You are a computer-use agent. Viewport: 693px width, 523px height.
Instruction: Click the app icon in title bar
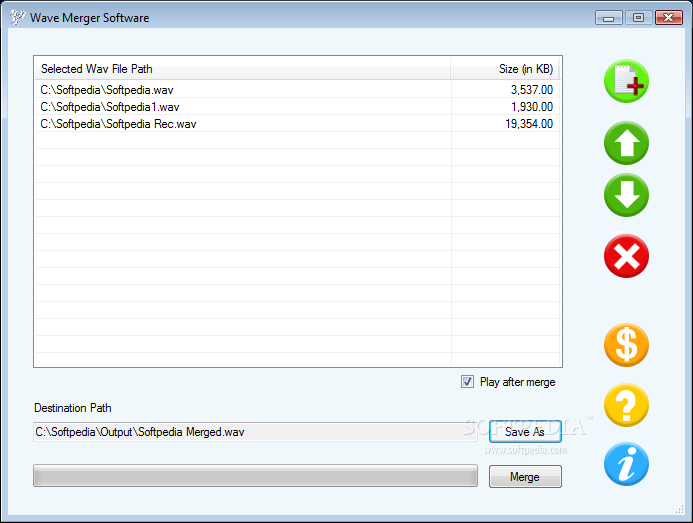click(x=17, y=17)
